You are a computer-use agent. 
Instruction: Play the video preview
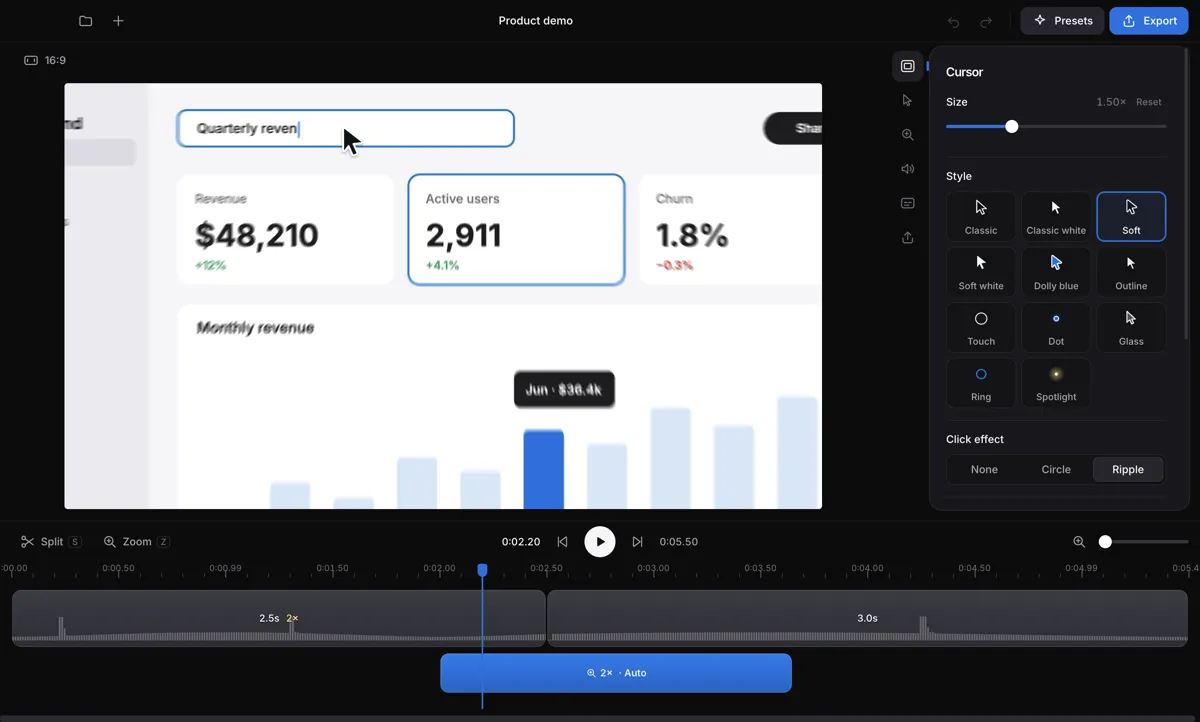click(x=600, y=542)
